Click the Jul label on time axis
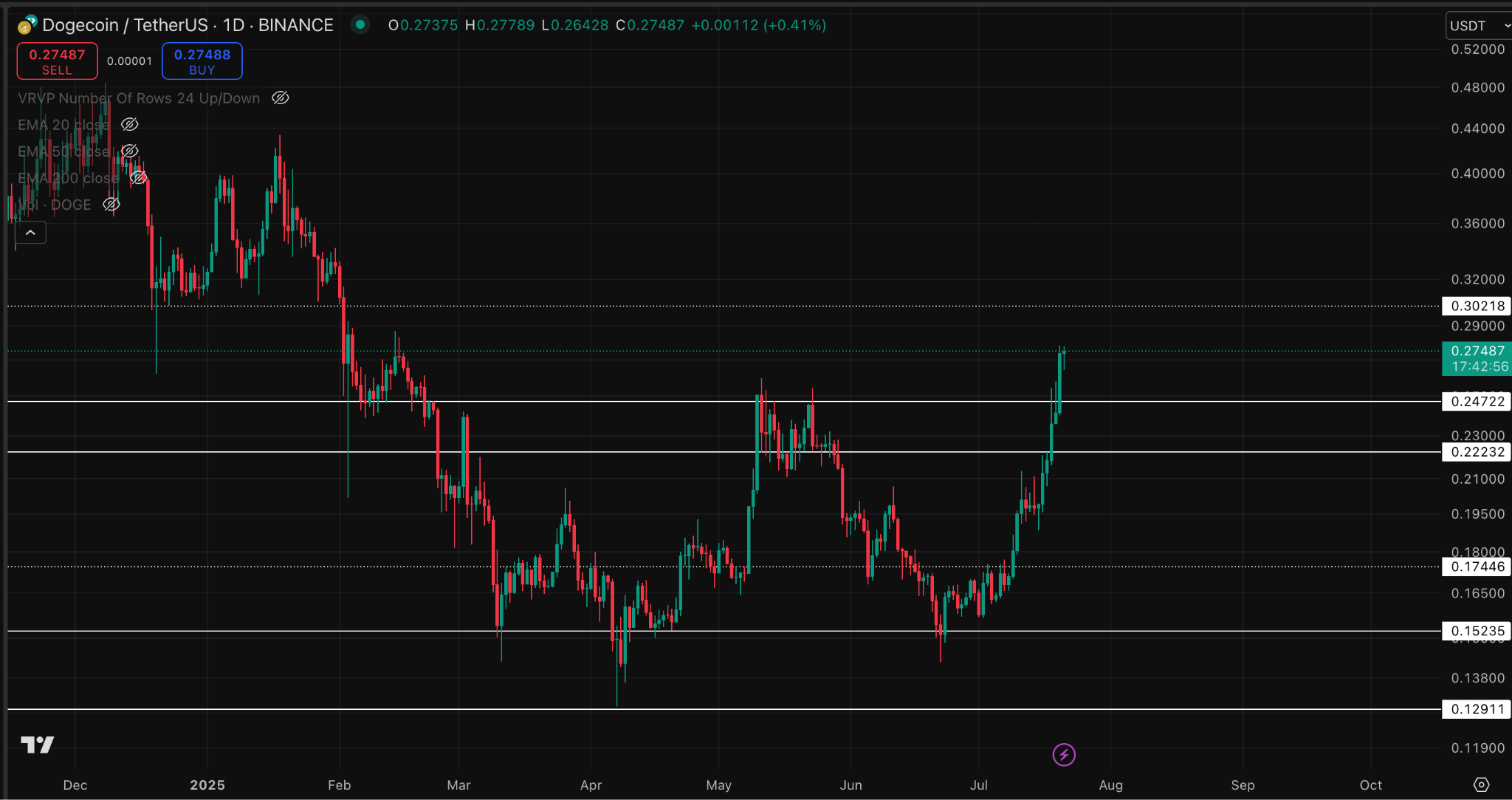Screen dimensions: 1512x800 [979, 785]
